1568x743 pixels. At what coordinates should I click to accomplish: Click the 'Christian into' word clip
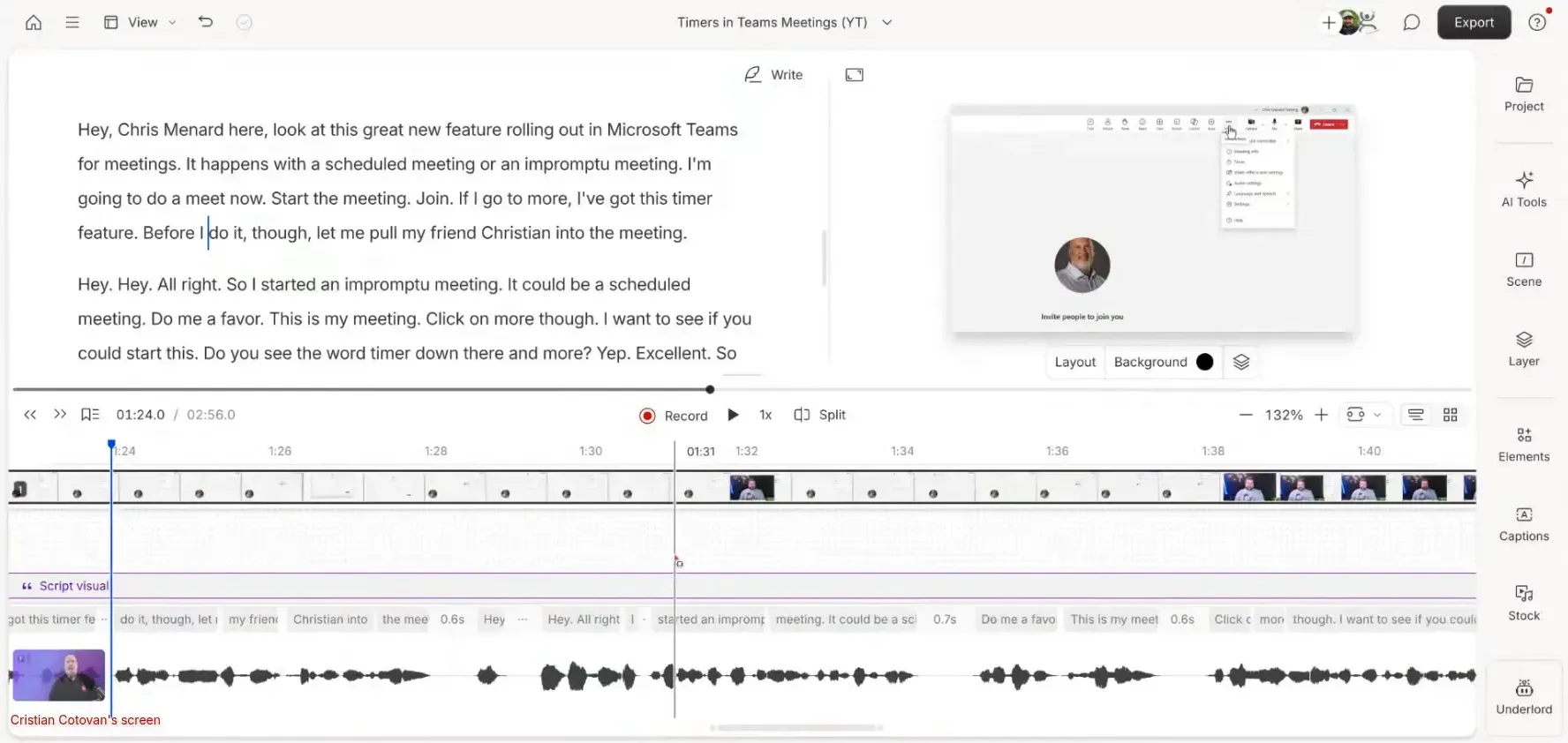coord(329,619)
